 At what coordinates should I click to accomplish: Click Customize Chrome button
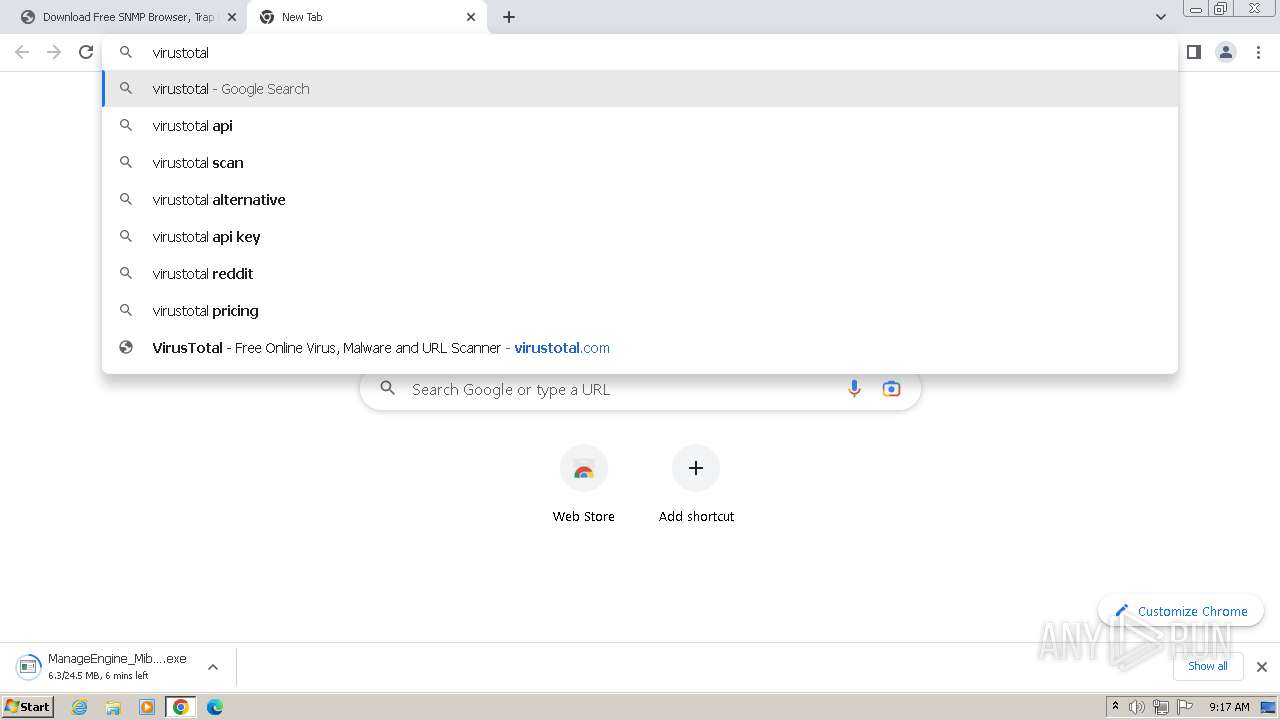tap(1181, 611)
